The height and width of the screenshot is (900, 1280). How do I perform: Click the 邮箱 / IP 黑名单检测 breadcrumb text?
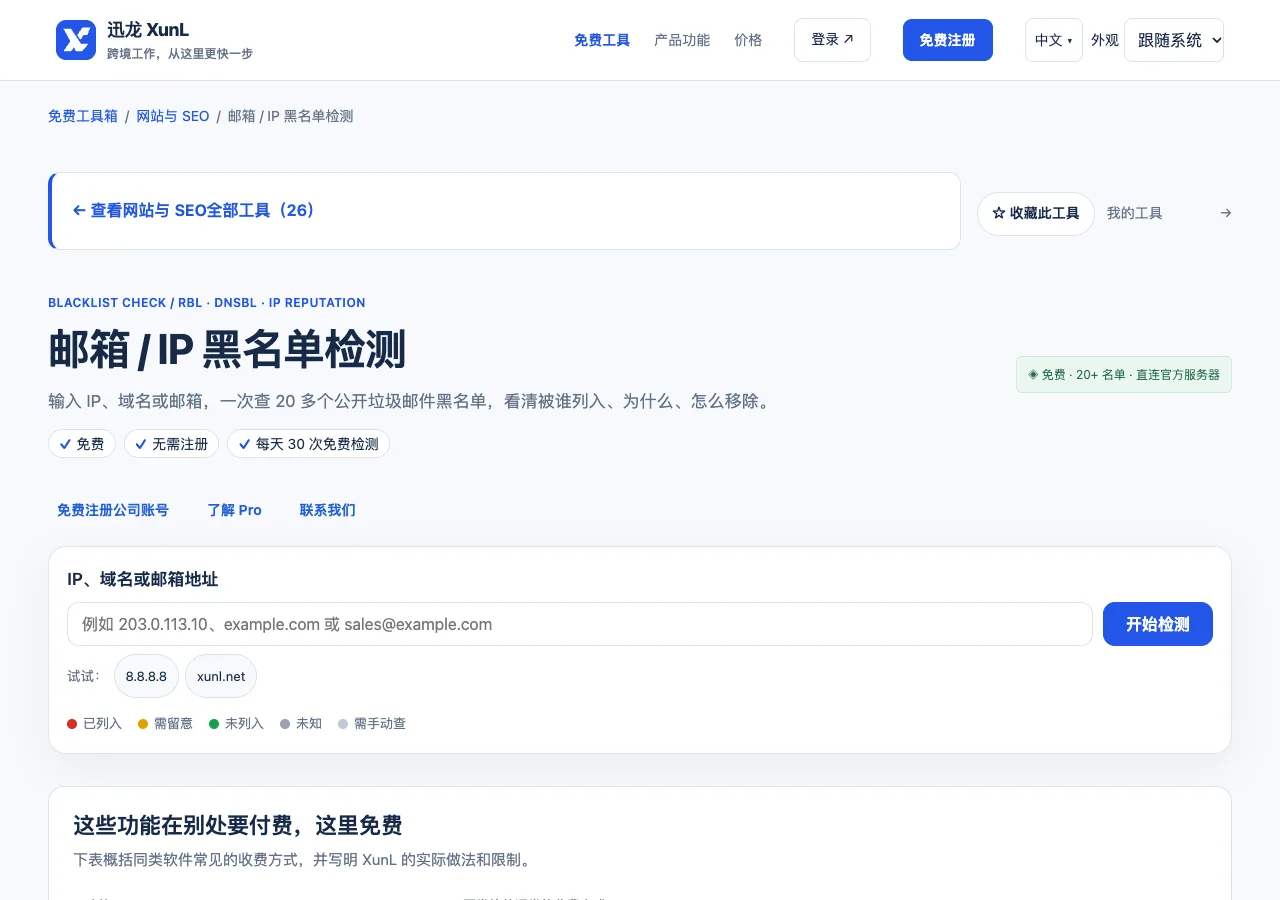[x=291, y=116]
